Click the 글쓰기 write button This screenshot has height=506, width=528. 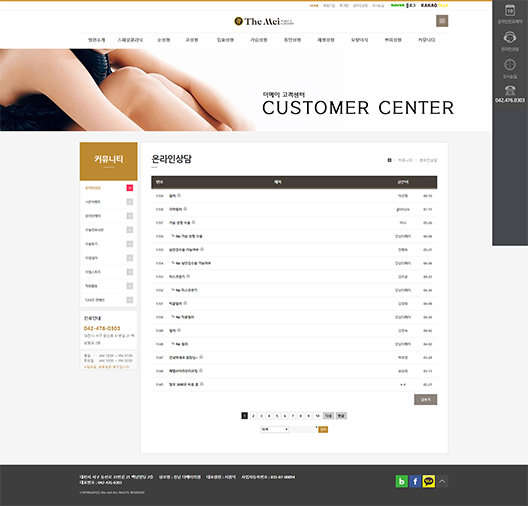point(426,400)
